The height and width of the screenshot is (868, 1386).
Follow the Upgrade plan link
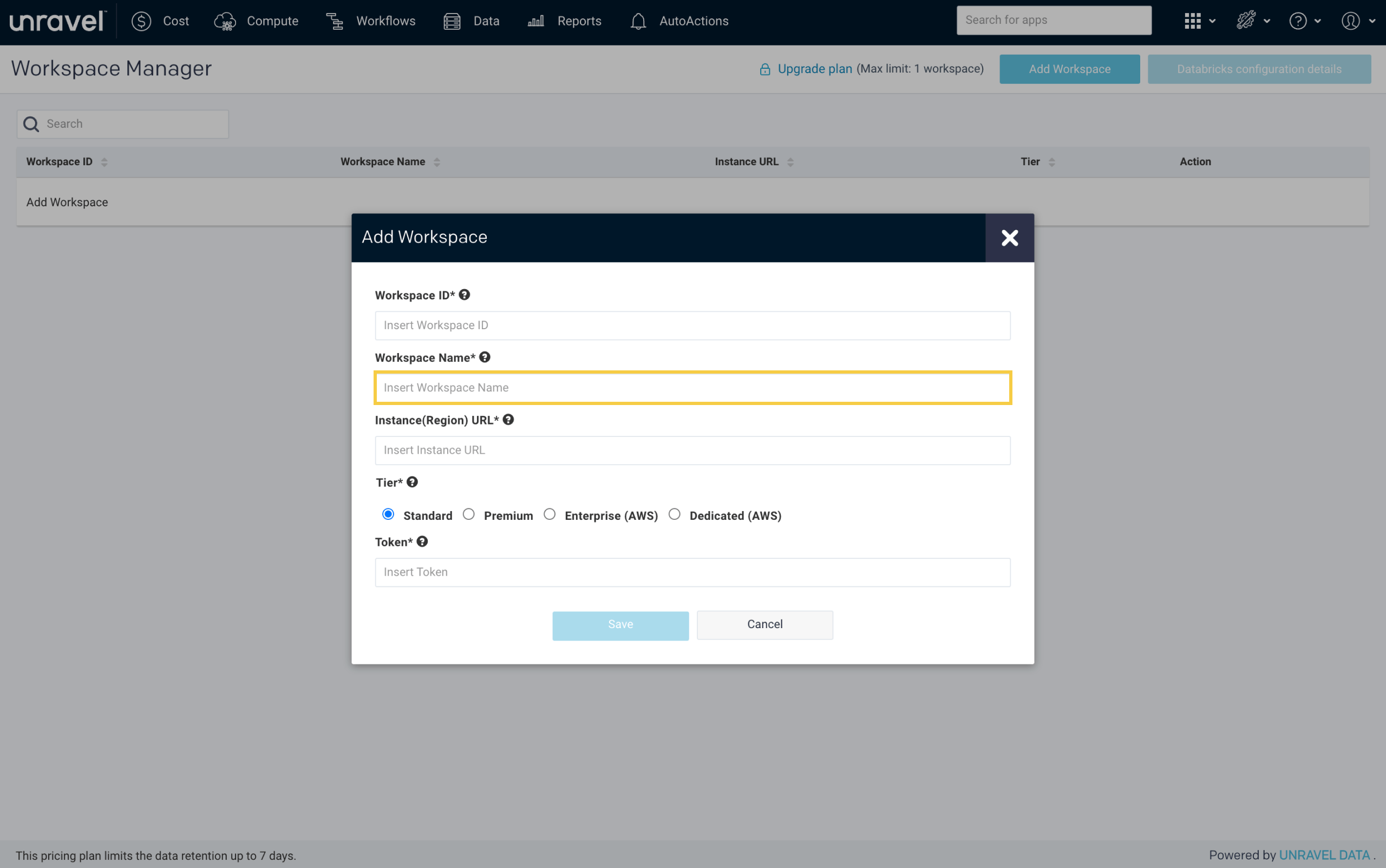[x=814, y=69]
